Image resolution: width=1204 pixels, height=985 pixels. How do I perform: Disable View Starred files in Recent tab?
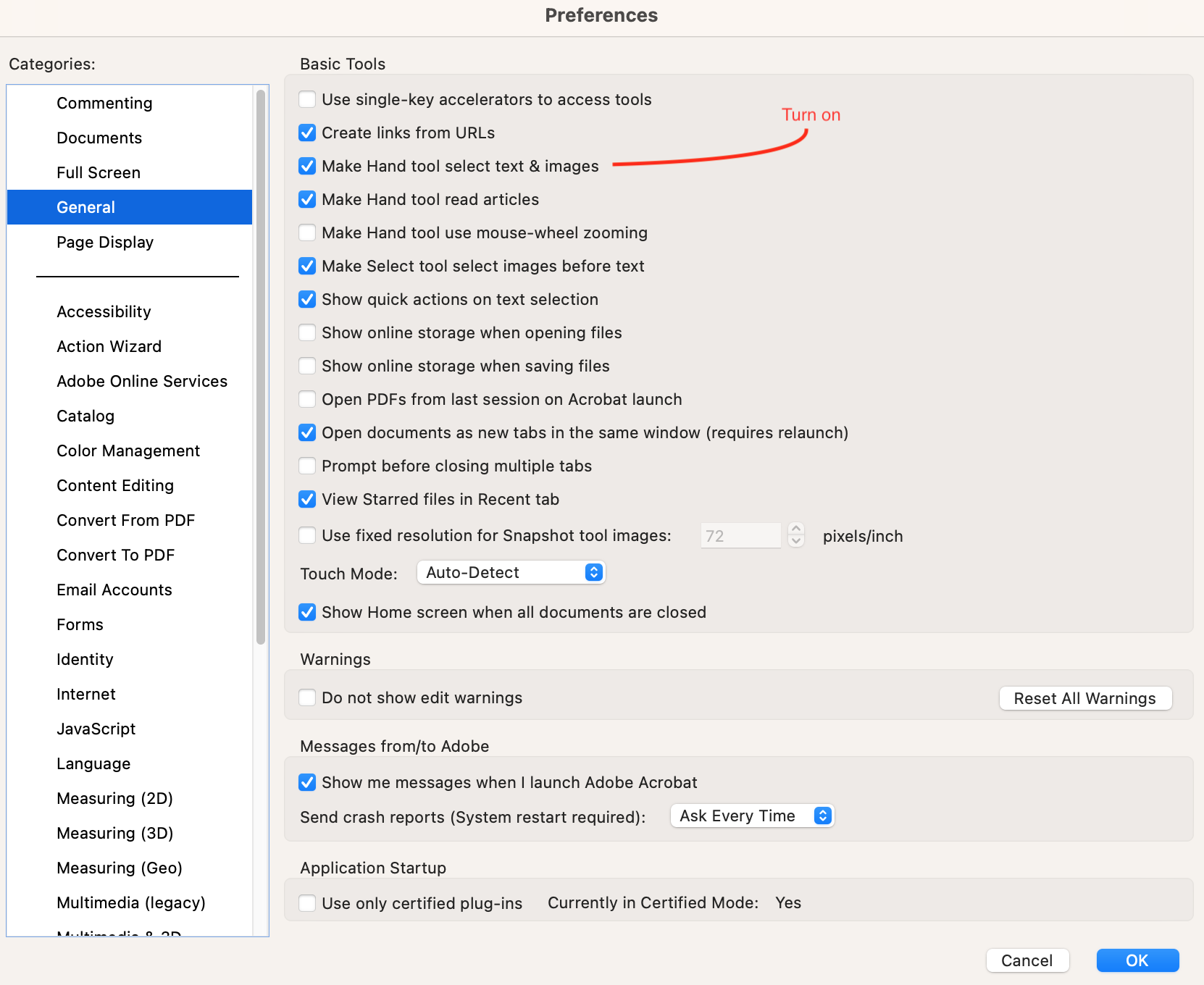307,499
